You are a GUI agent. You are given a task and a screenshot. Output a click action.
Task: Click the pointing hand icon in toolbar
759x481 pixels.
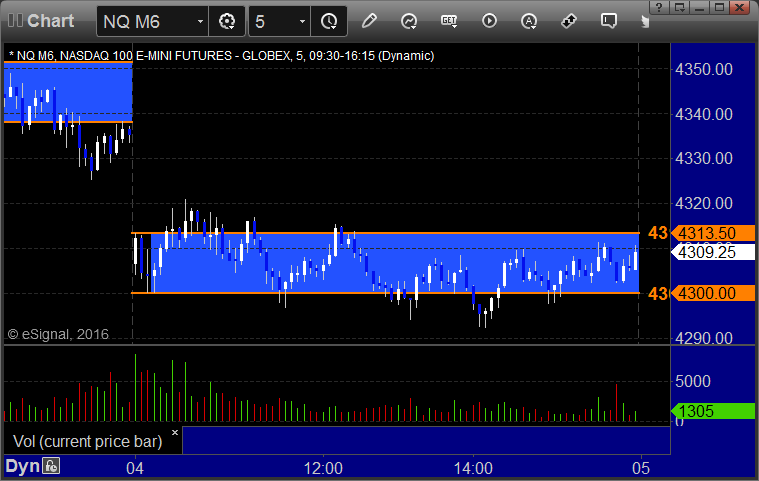click(x=644, y=21)
